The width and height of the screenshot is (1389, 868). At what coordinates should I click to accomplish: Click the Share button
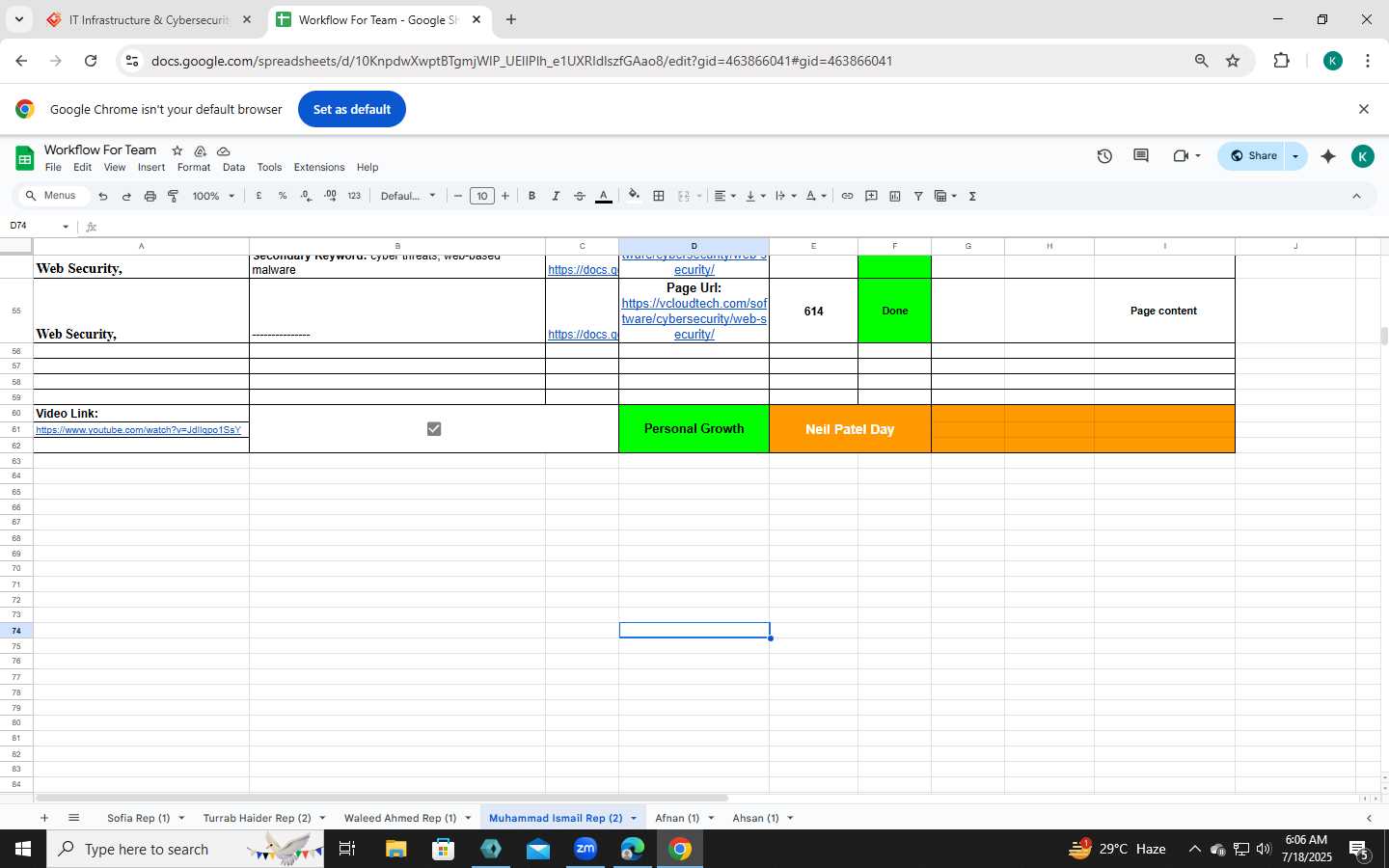1252,156
